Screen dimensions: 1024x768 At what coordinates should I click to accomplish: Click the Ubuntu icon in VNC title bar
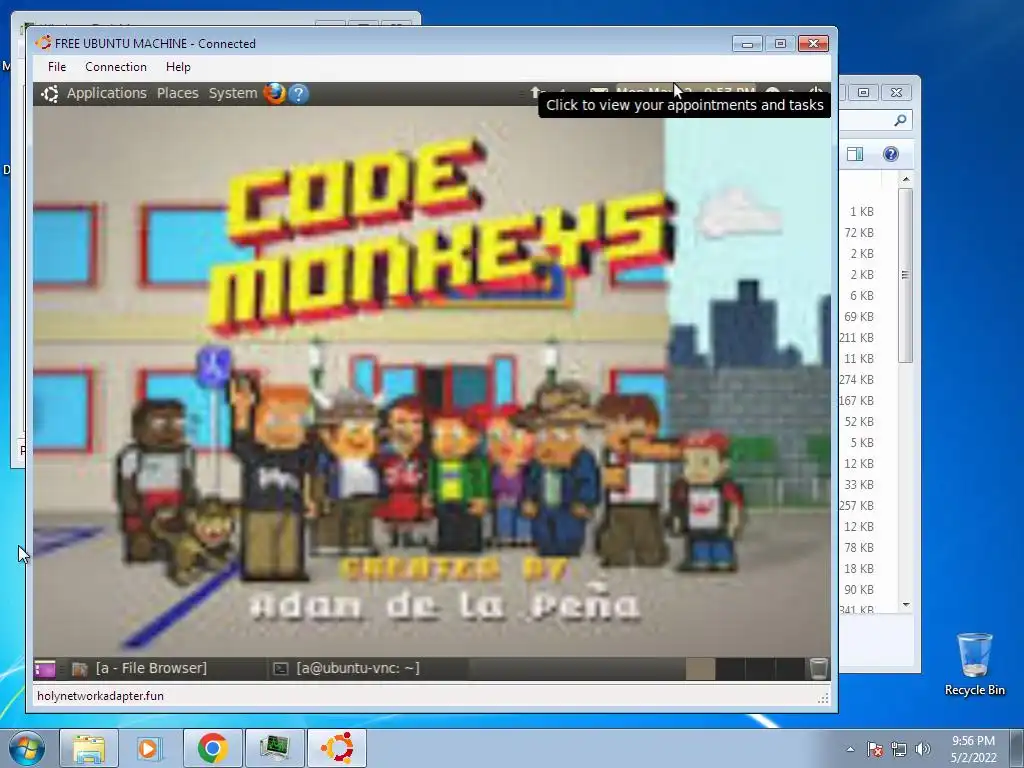pyautogui.click(x=44, y=43)
